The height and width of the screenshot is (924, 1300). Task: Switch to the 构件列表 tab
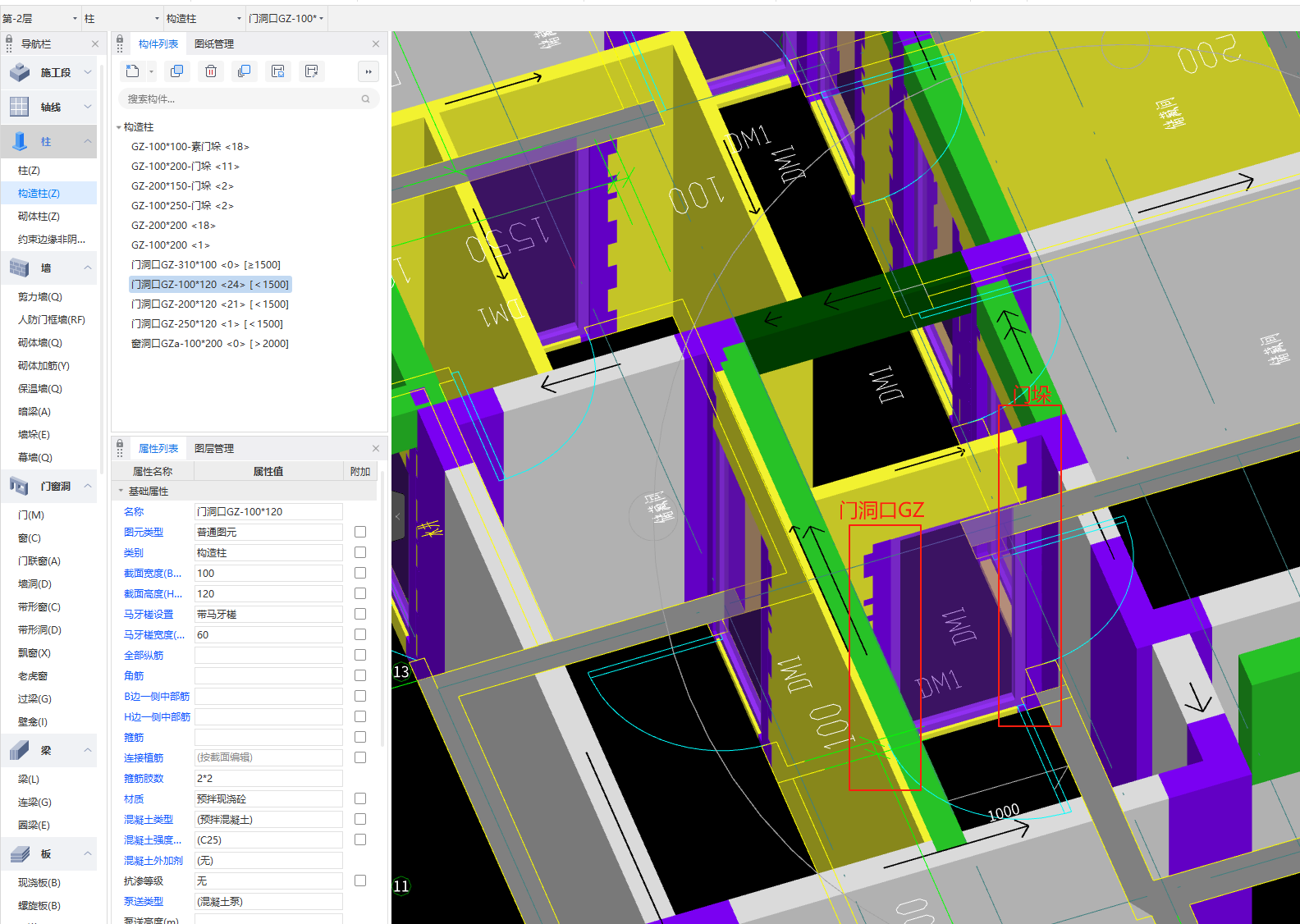pyautogui.click(x=158, y=43)
